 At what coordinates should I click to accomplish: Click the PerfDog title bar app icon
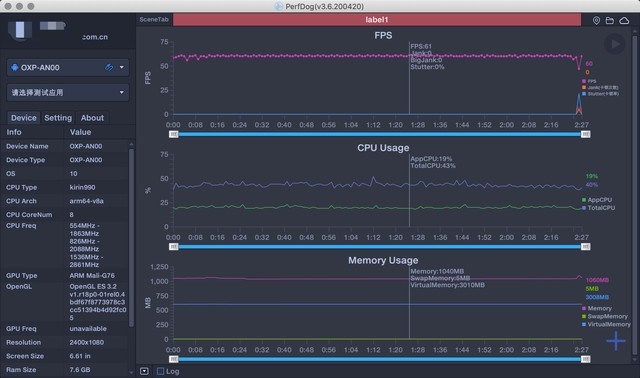point(279,6)
